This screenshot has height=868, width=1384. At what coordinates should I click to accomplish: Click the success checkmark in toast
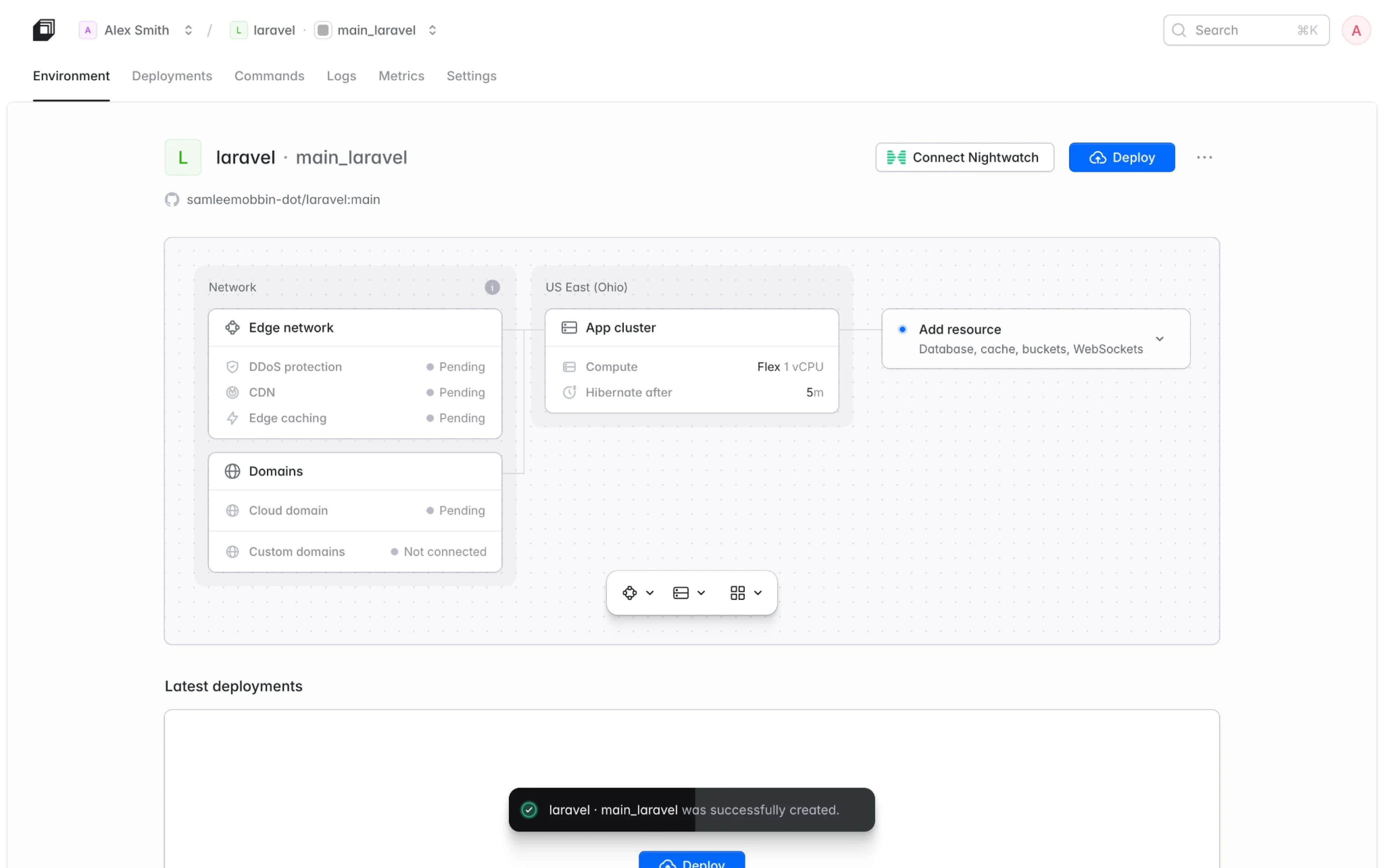(x=529, y=810)
